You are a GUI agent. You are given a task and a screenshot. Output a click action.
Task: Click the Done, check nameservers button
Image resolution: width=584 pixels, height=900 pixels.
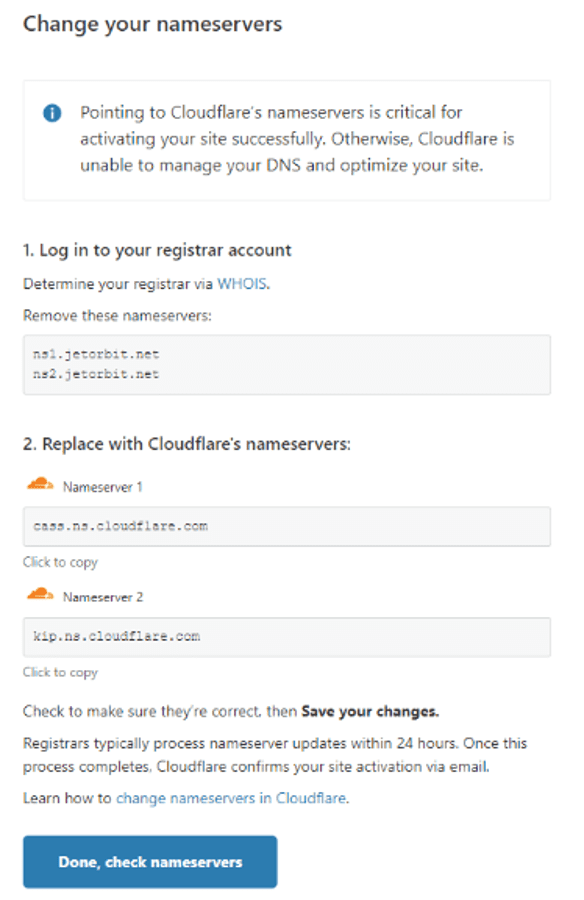click(150, 862)
